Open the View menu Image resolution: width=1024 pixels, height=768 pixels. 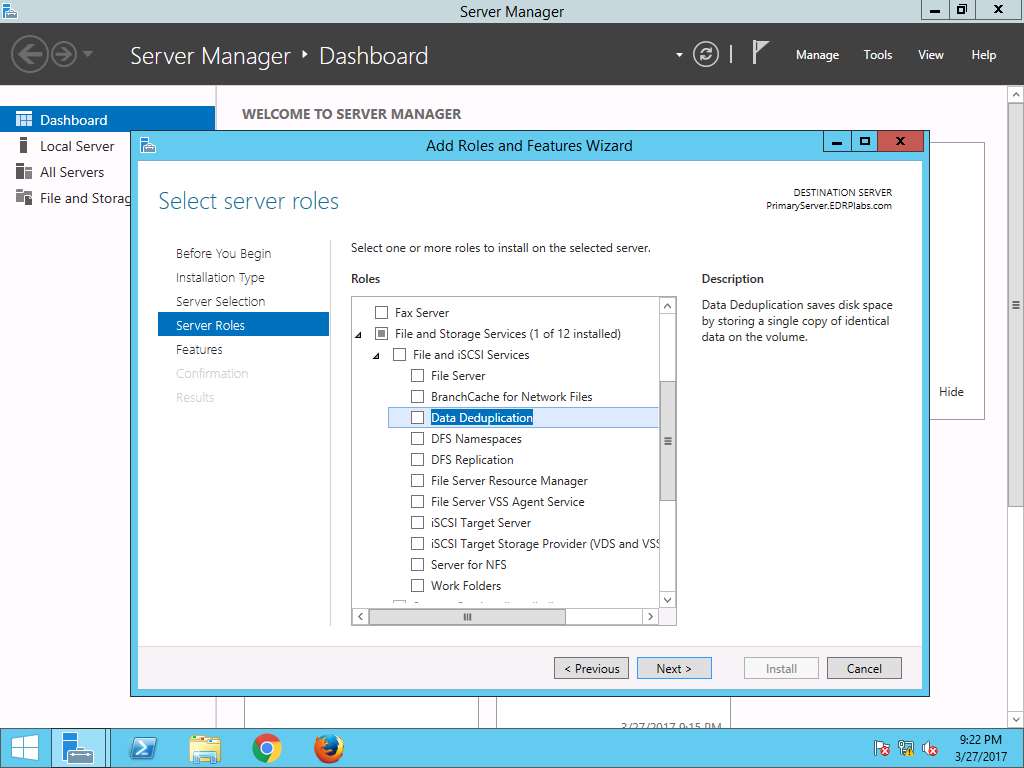click(x=931, y=55)
